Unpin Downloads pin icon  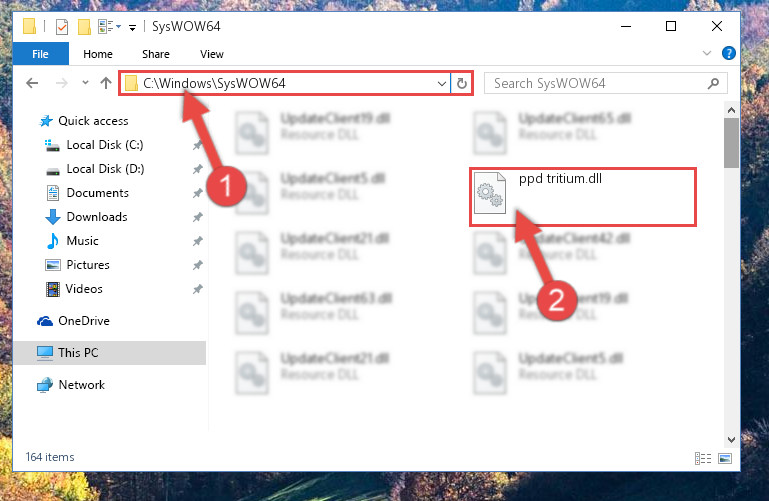point(198,217)
